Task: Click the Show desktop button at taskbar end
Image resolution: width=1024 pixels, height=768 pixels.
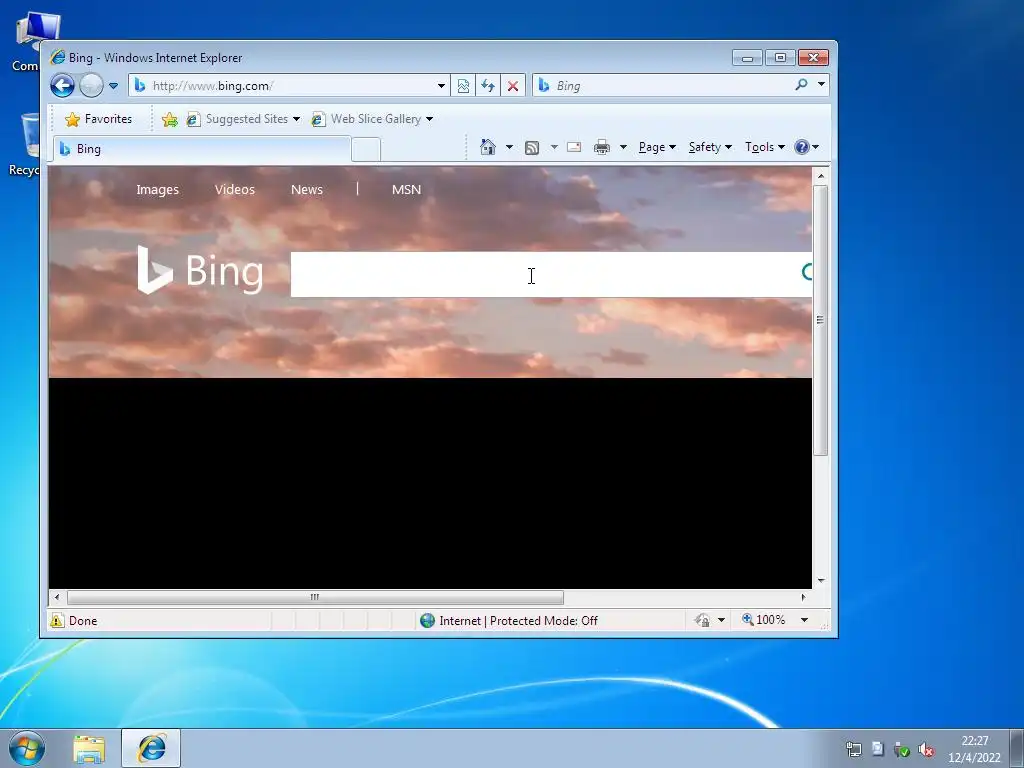Action: tap(1017, 748)
